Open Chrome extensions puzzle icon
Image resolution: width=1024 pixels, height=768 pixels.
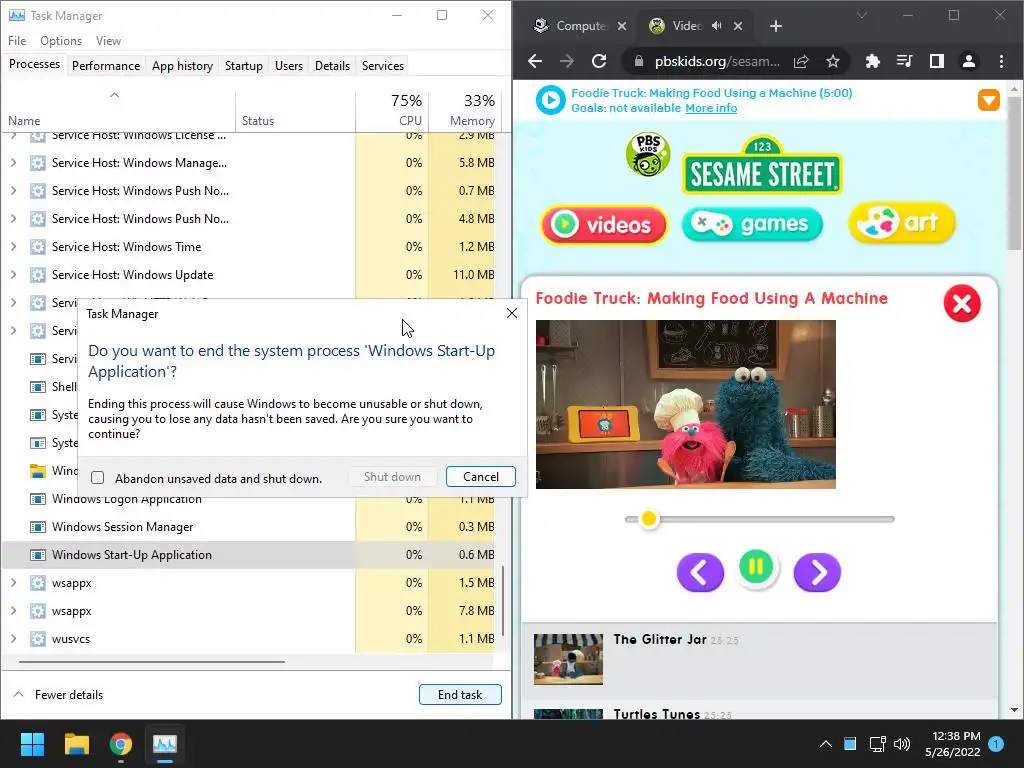(x=872, y=61)
